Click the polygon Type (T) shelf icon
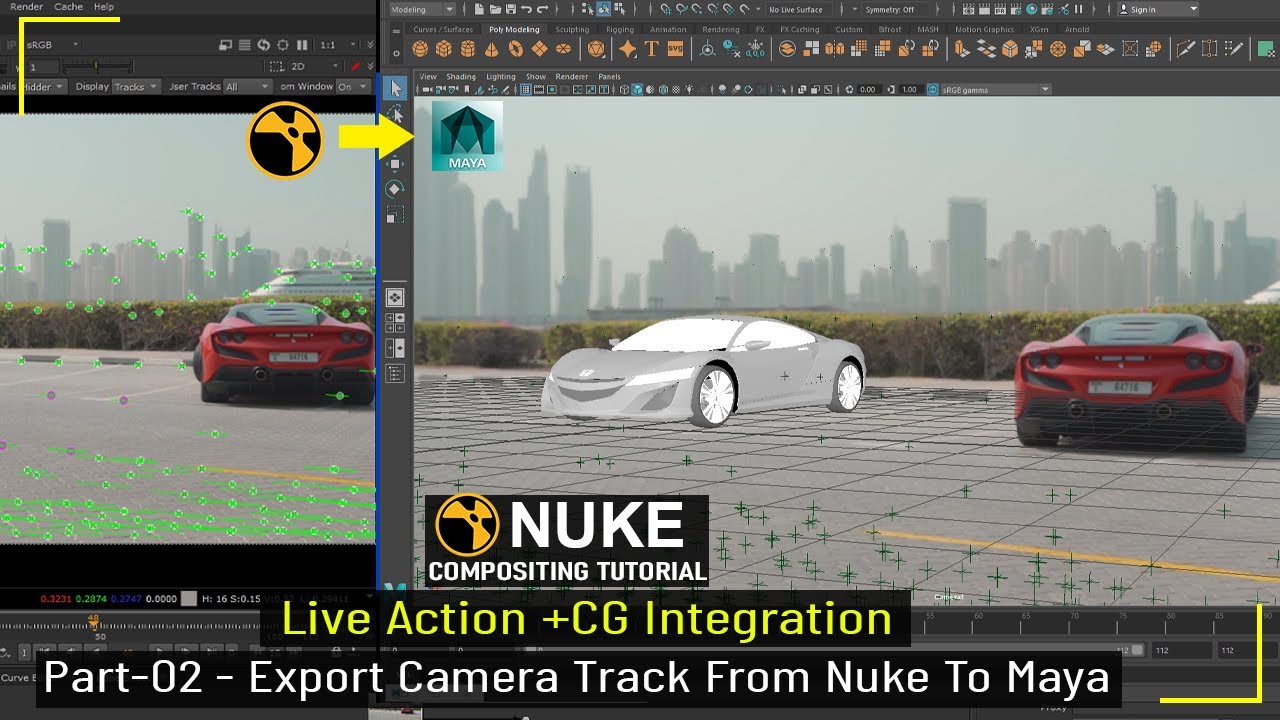The width and height of the screenshot is (1280, 720). [x=652, y=48]
